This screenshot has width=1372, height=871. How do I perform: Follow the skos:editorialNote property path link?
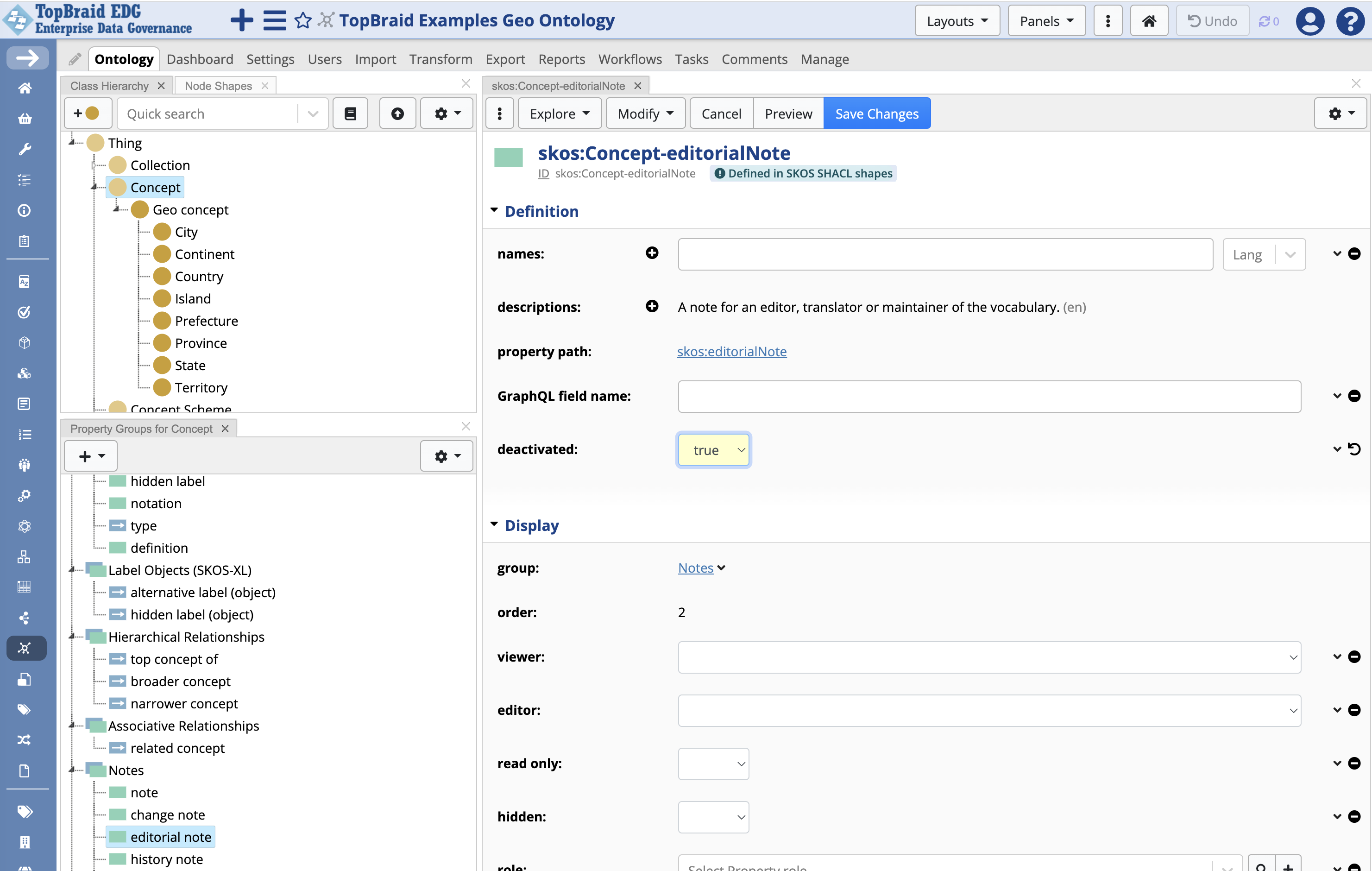[731, 351]
